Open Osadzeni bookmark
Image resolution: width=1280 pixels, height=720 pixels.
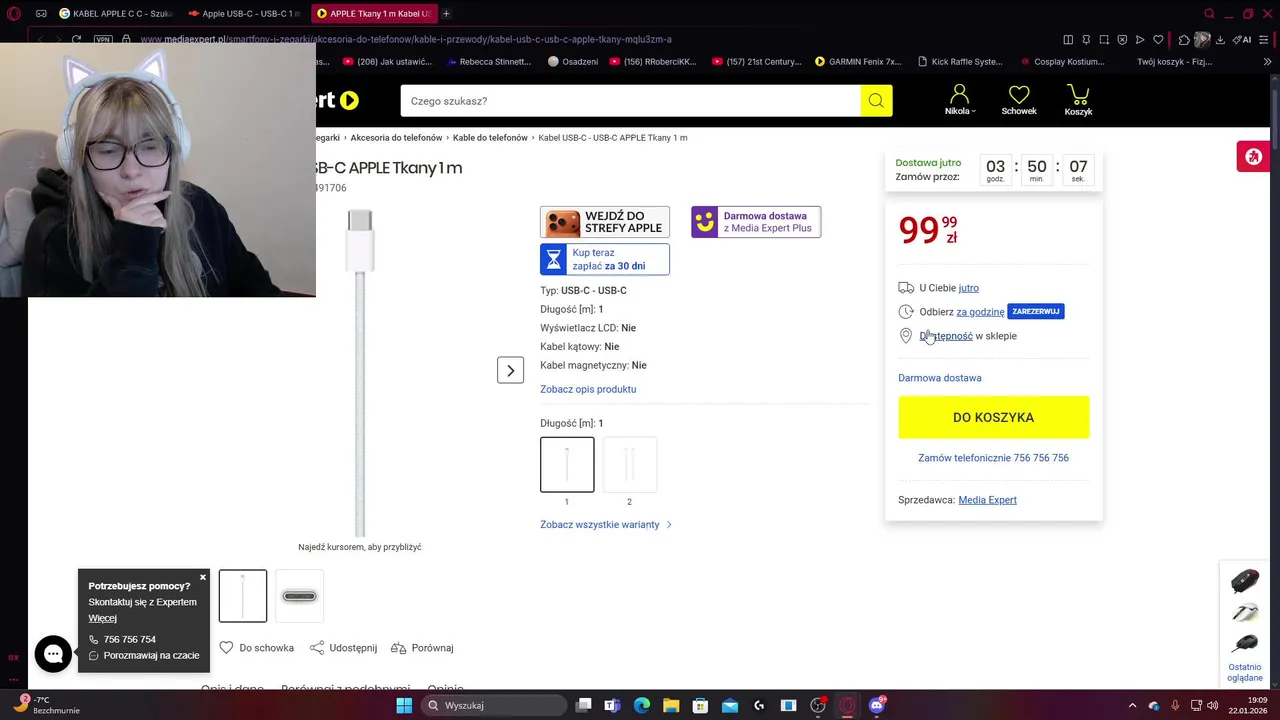573,61
